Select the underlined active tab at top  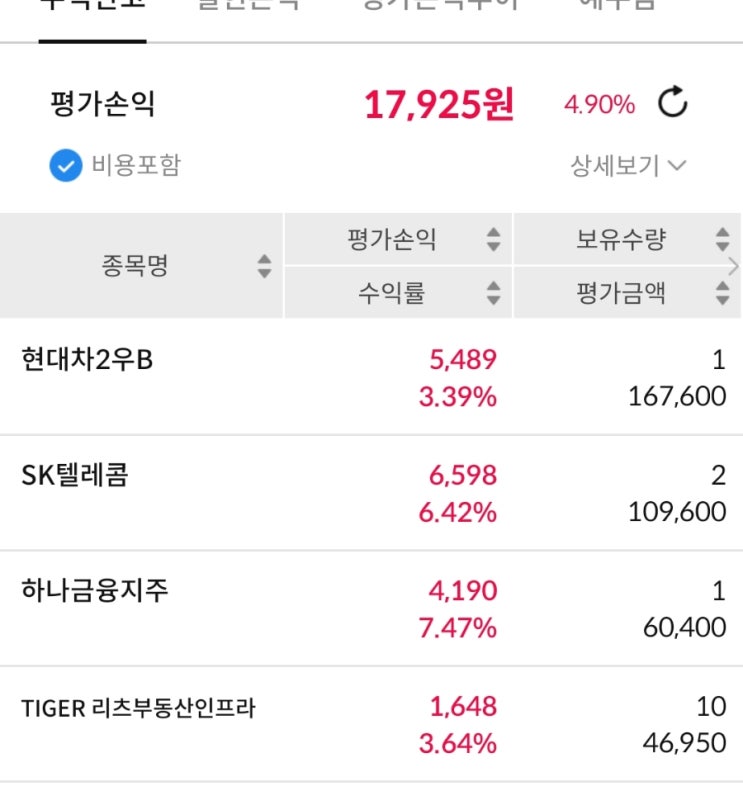[x=92, y=8]
